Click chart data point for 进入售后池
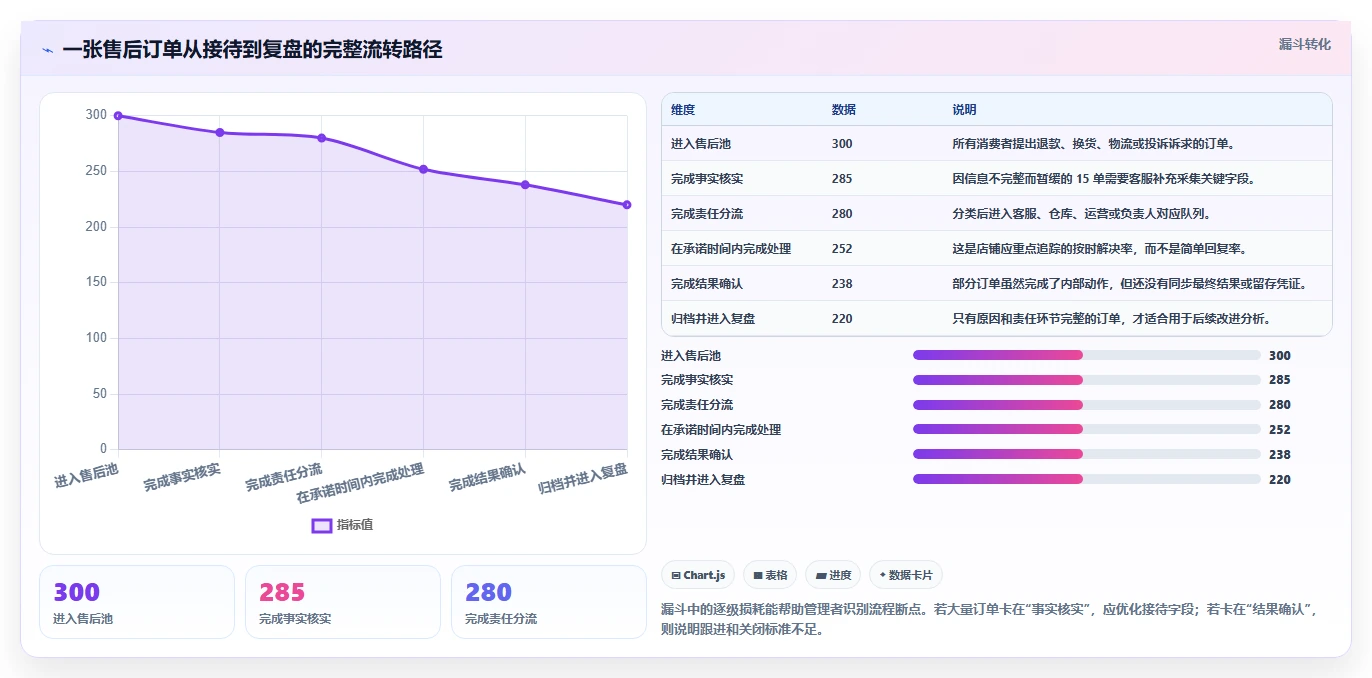 [x=118, y=115]
